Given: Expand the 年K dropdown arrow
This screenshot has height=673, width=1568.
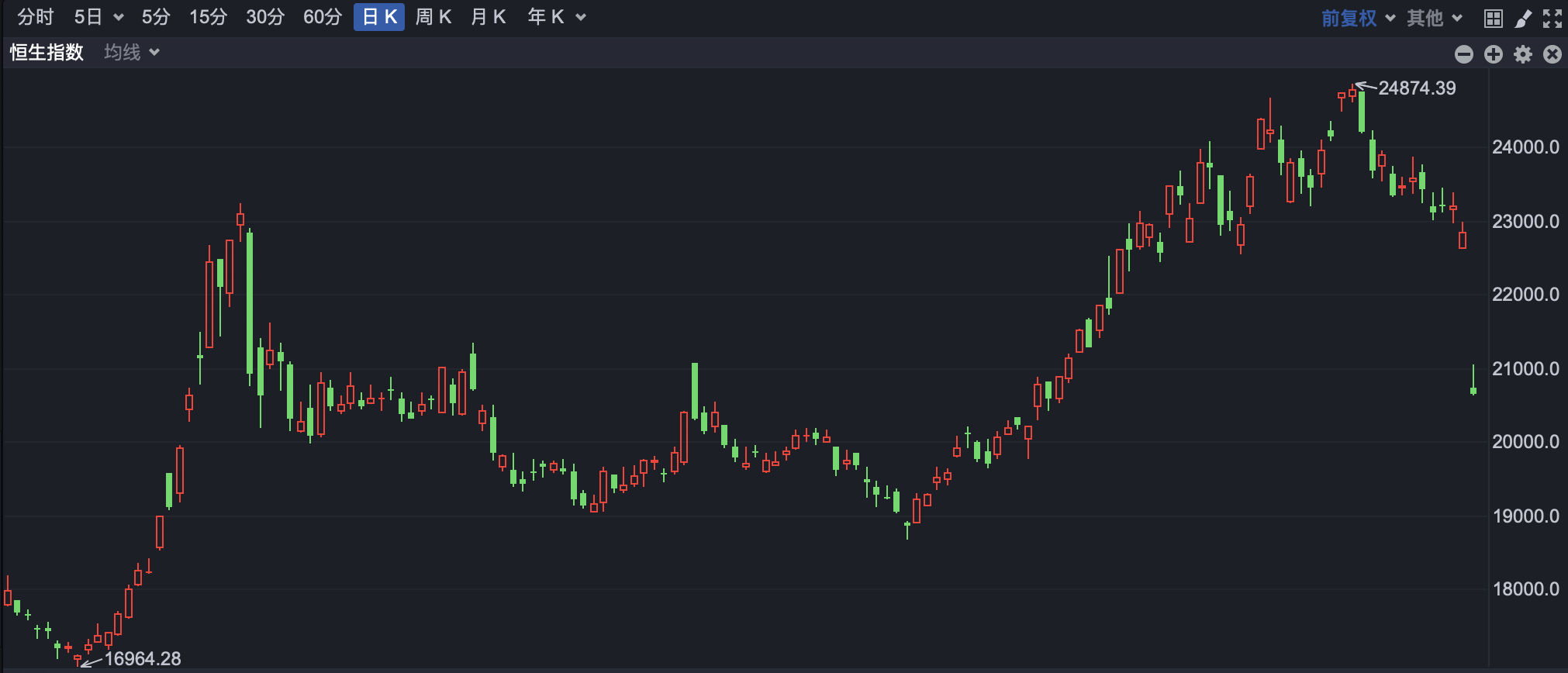Looking at the screenshot, I should pos(581,18).
